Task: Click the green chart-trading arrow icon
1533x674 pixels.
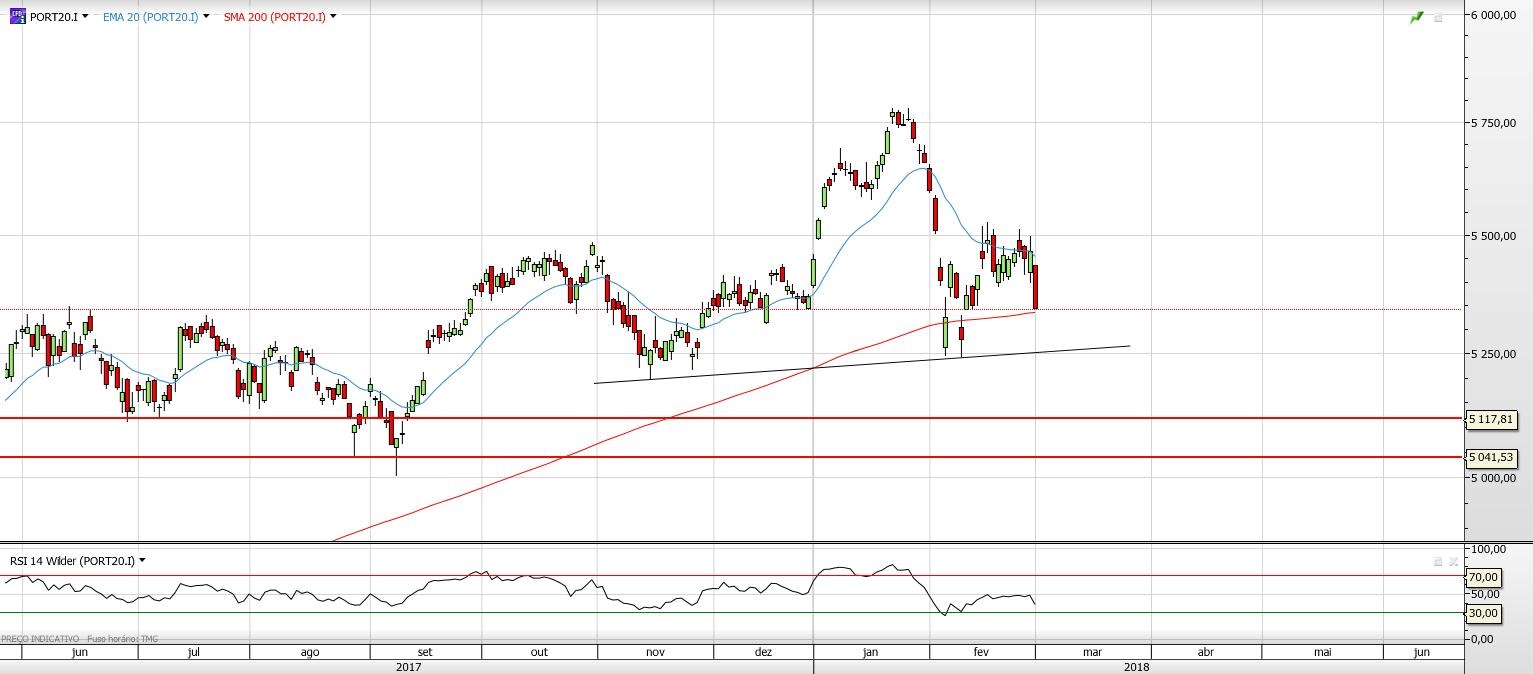Action: pos(1416,18)
